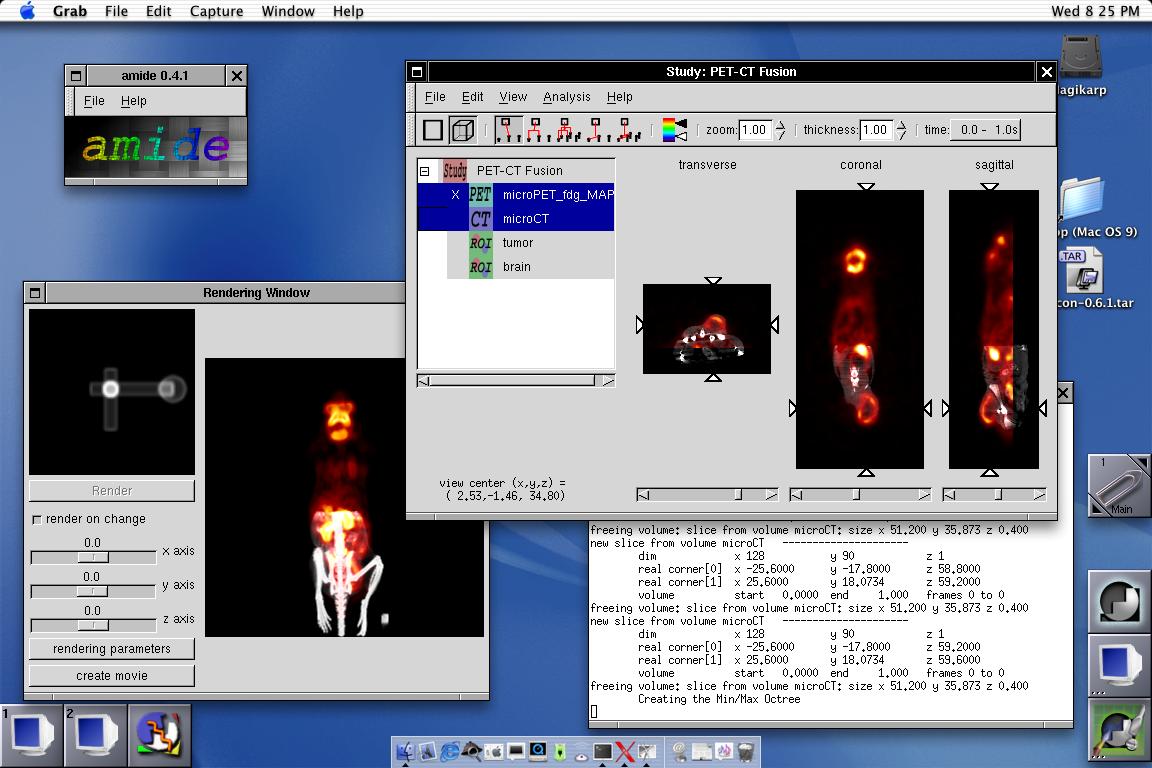1152x768 pixels.
Task: Launch Mail from the Dock
Action: [x=428, y=751]
